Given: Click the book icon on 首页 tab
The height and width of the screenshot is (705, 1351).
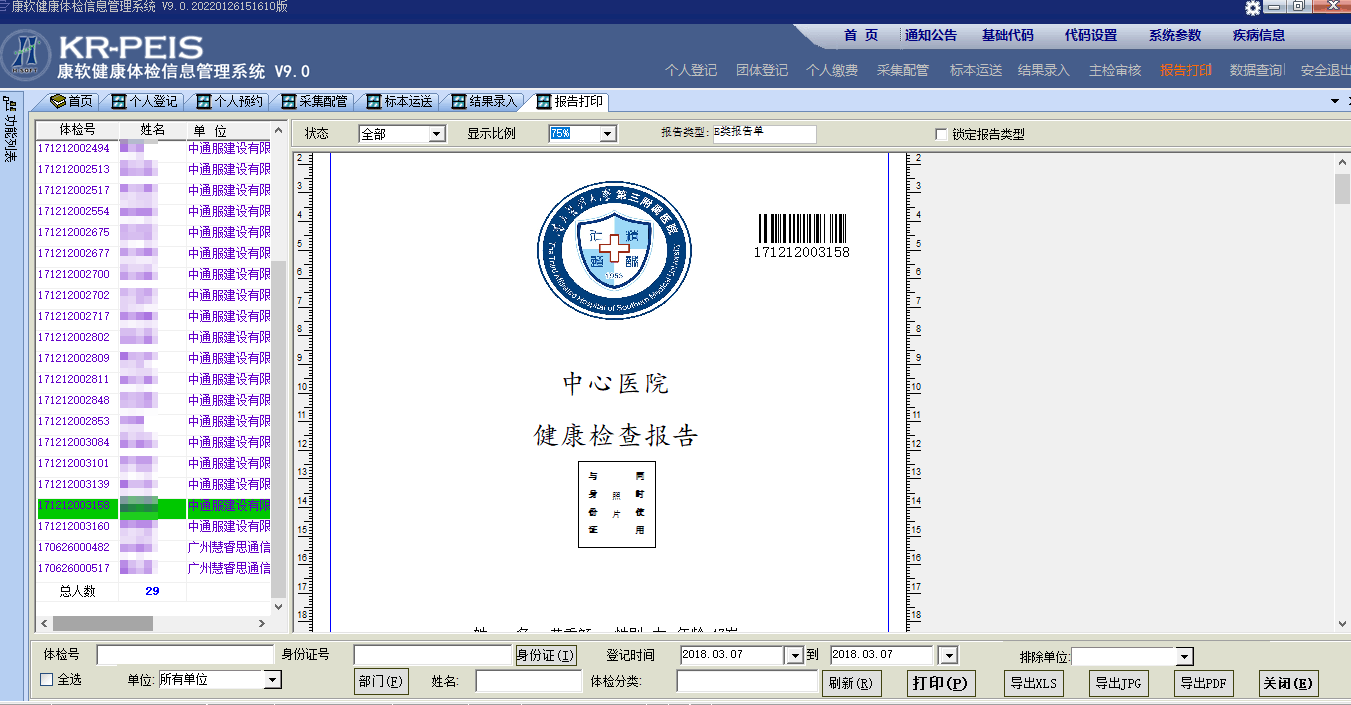Looking at the screenshot, I should pos(57,102).
